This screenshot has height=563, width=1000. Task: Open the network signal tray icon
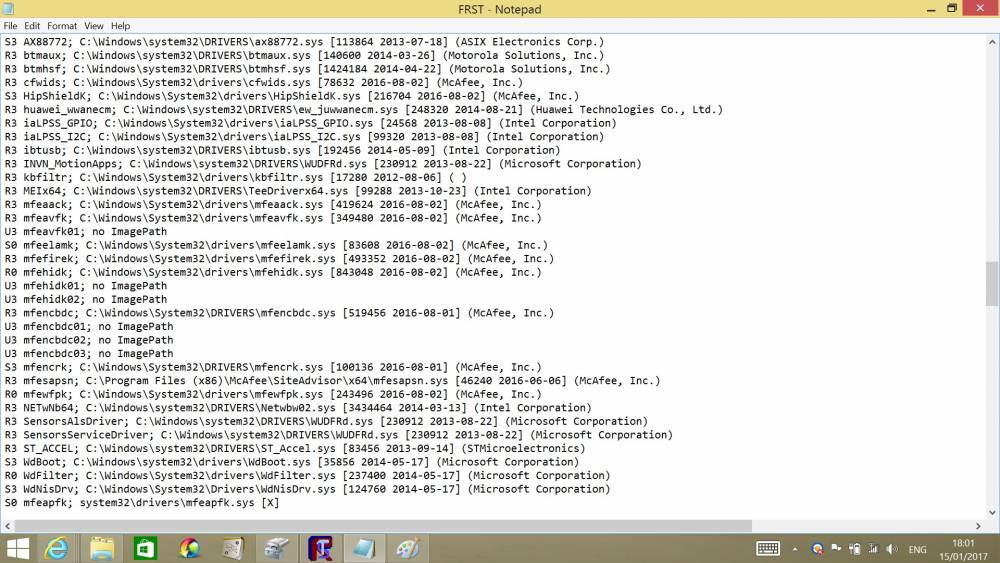(x=873, y=549)
